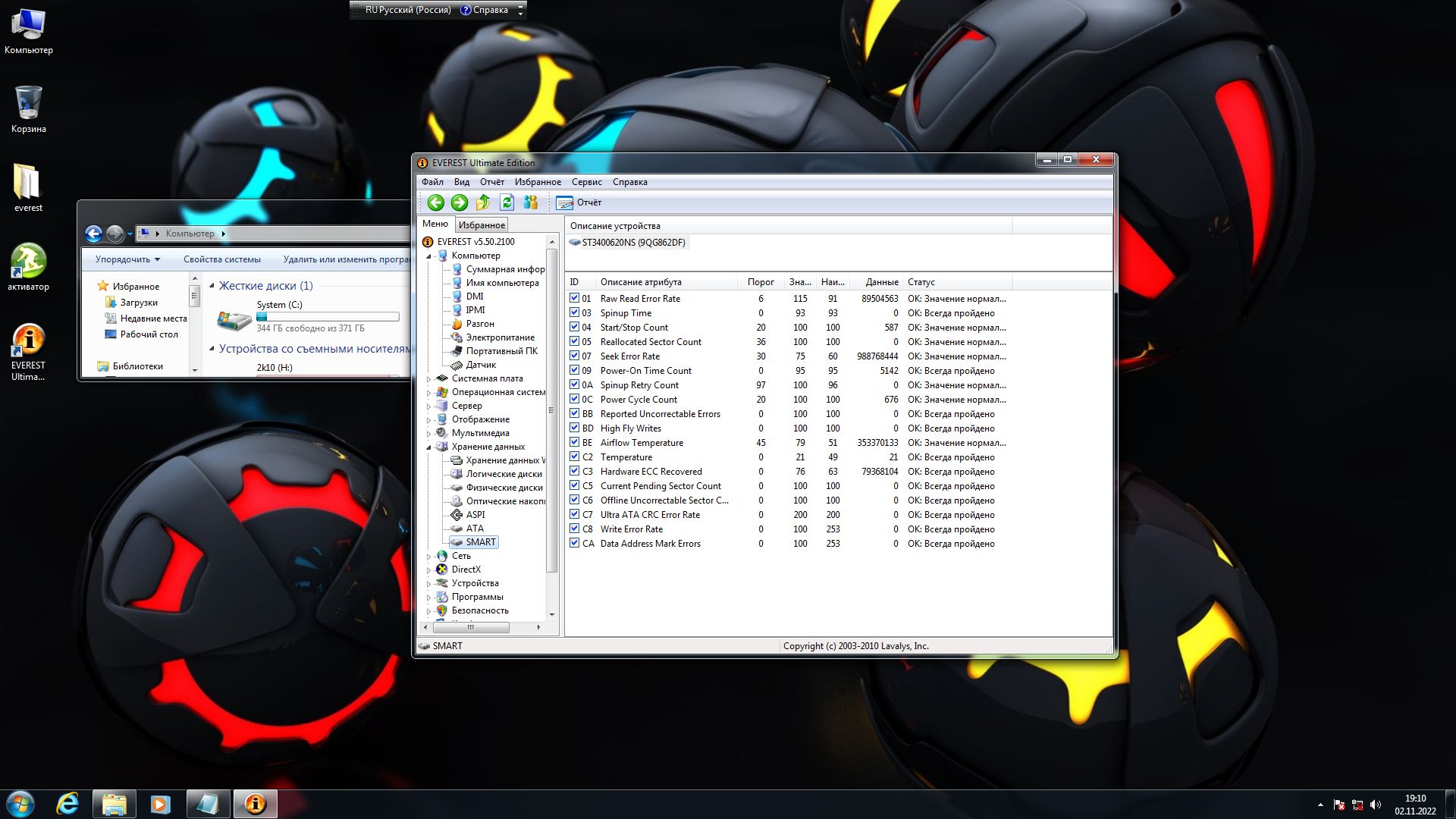This screenshot has width=1456, height=819.
Task: Open the Сервис menu
Action: click(x=586, y=182)
